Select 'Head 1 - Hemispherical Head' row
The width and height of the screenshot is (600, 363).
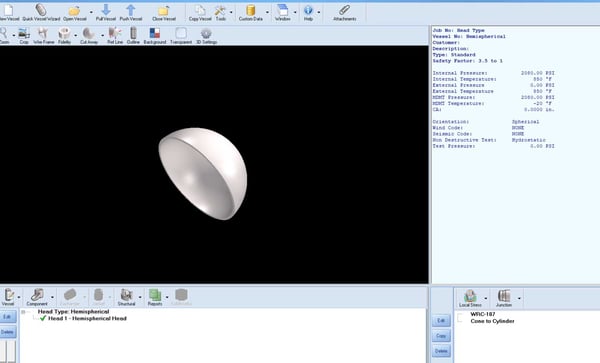click(87, 318)
